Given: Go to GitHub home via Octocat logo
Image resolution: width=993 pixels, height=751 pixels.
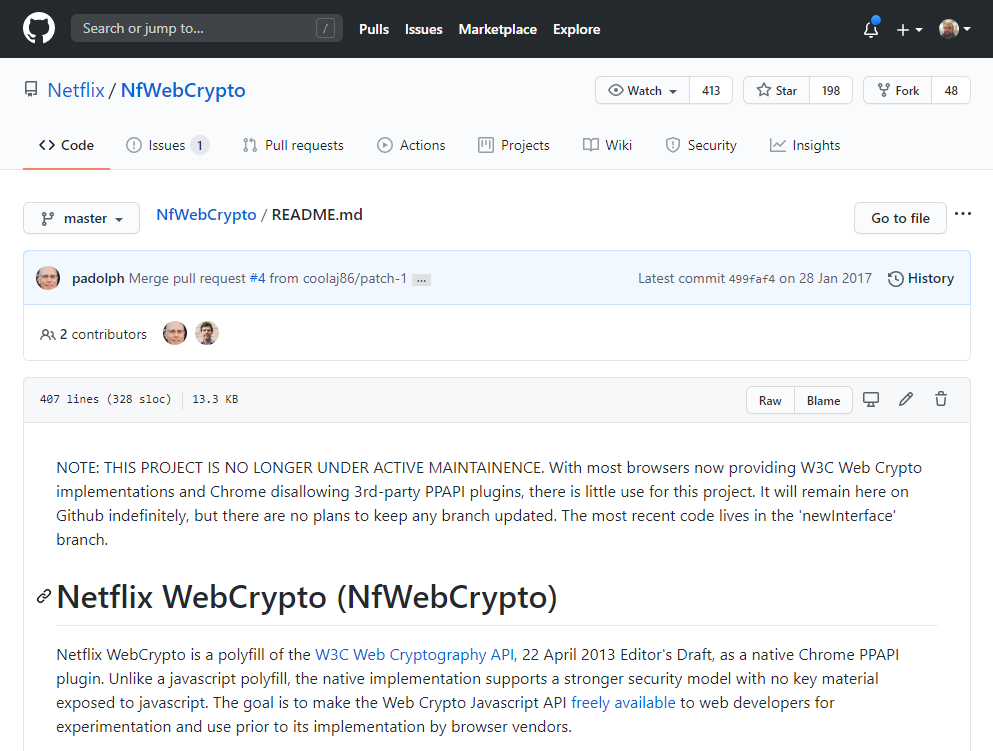Looking at the screenshot, I should (39, 28).
